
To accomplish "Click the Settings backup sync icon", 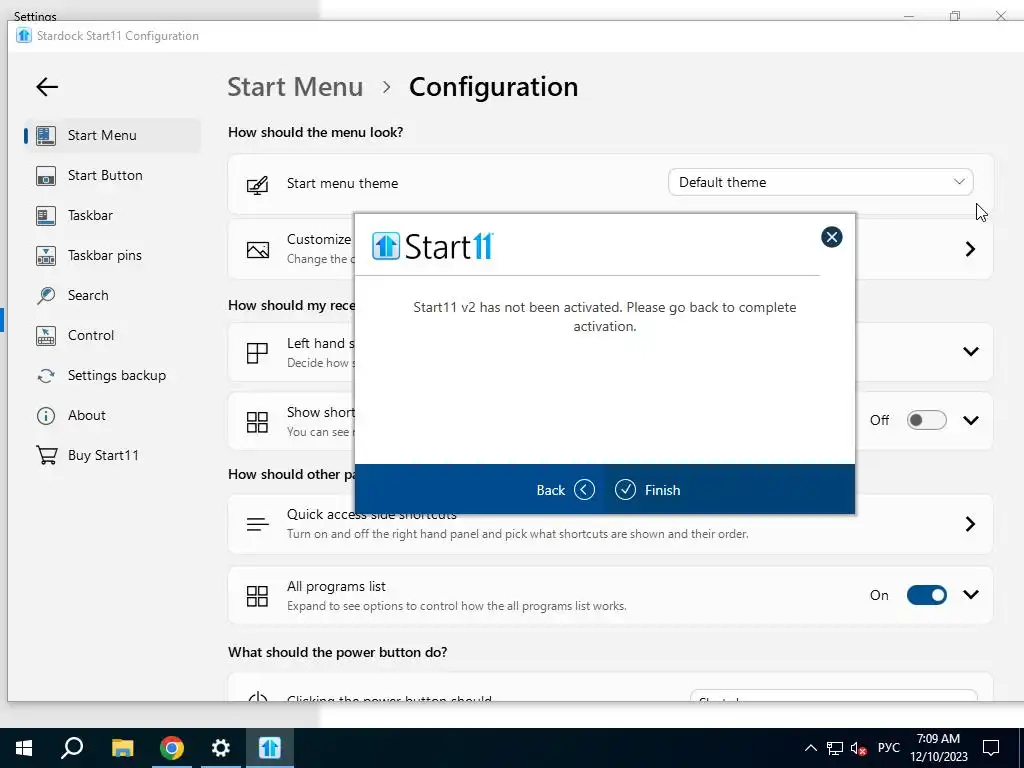I will pos(46,376).
